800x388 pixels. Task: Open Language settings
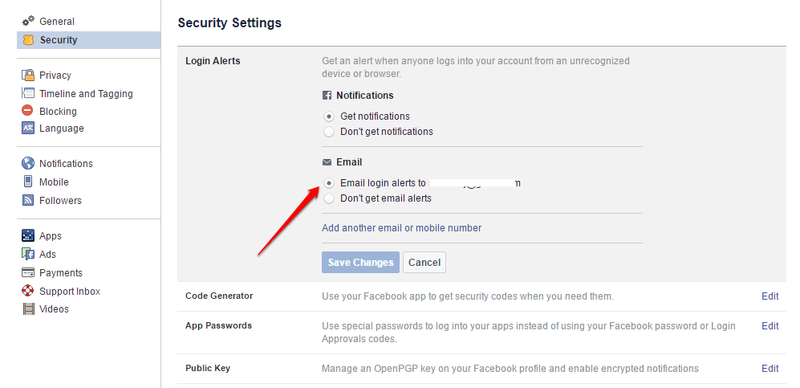61,128
